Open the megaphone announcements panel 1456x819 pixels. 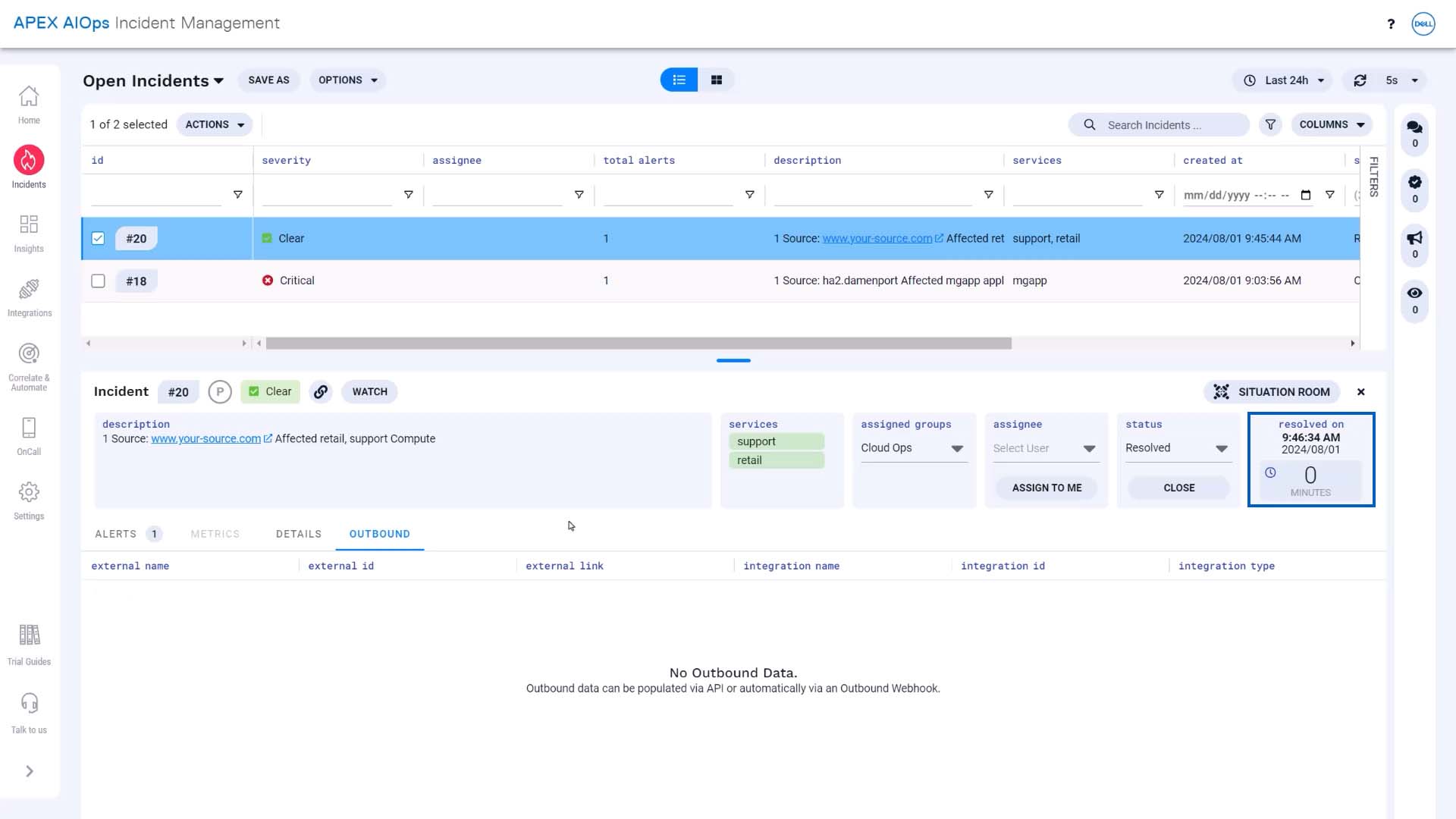coord(1414,244)
